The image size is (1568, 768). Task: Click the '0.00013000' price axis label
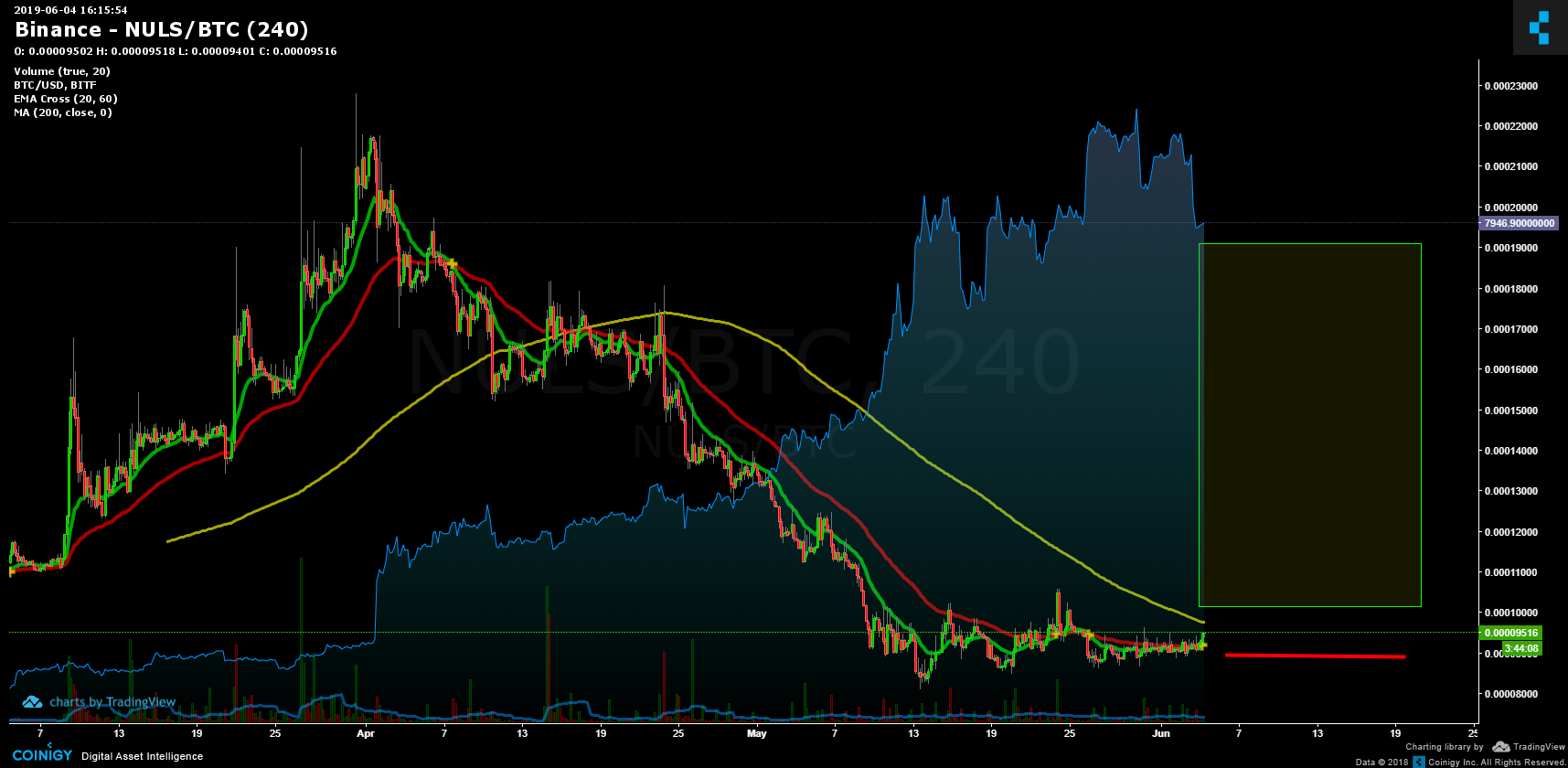[1510, 491]
